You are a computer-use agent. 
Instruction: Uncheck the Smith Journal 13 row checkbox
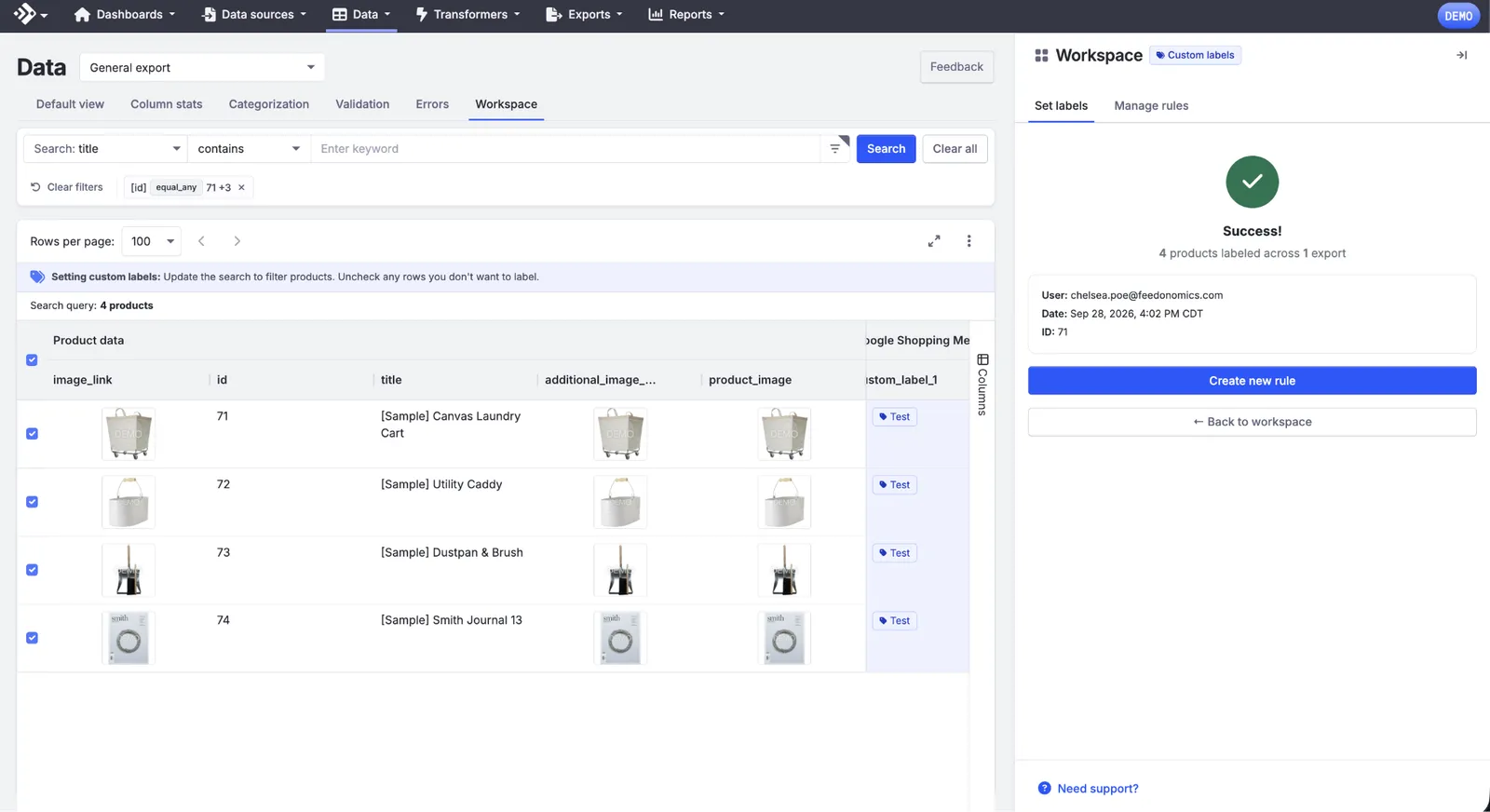tap(32, 638)
